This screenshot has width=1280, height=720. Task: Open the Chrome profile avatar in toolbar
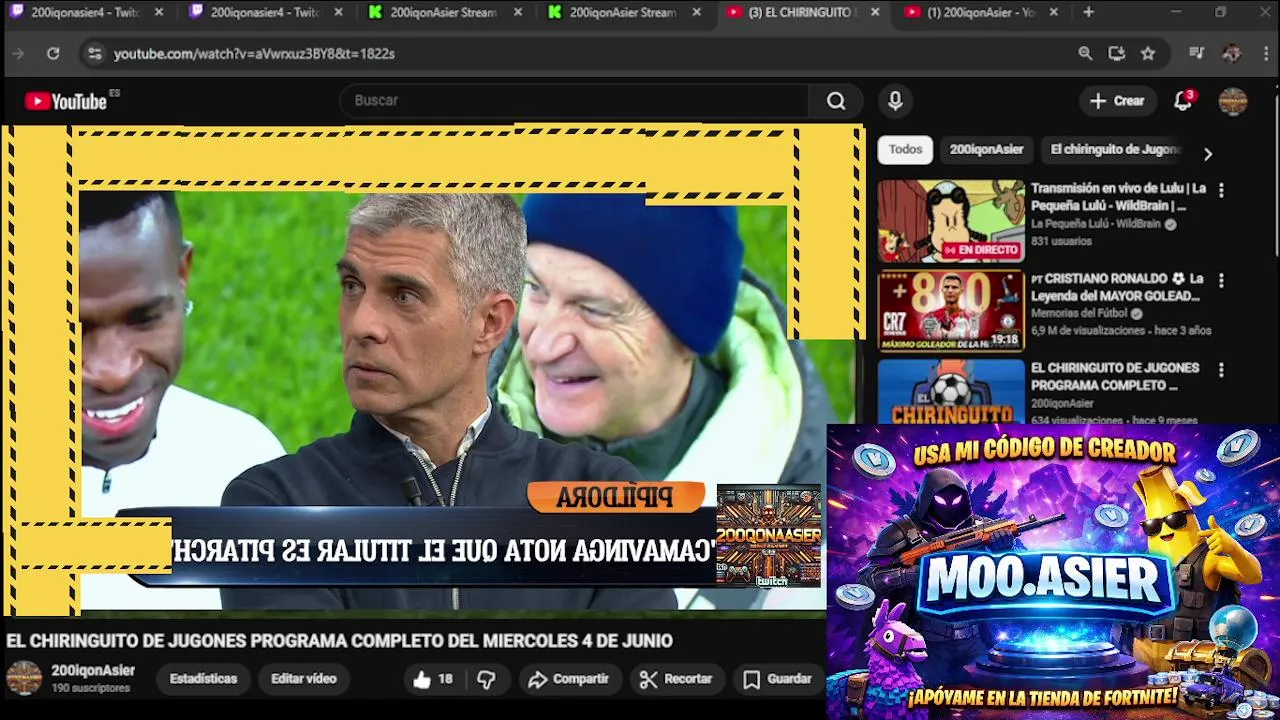click(x=1232, y=54)
